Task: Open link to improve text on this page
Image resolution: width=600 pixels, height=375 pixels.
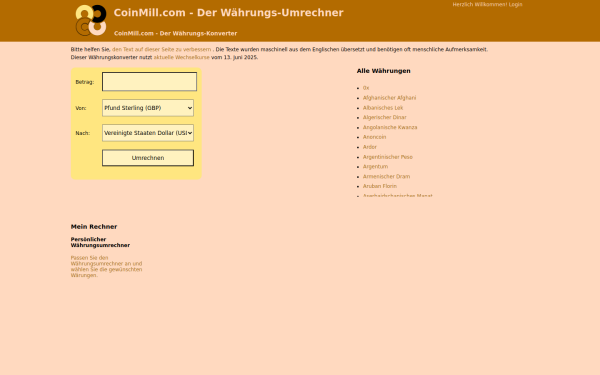Action: coord(161,49)
